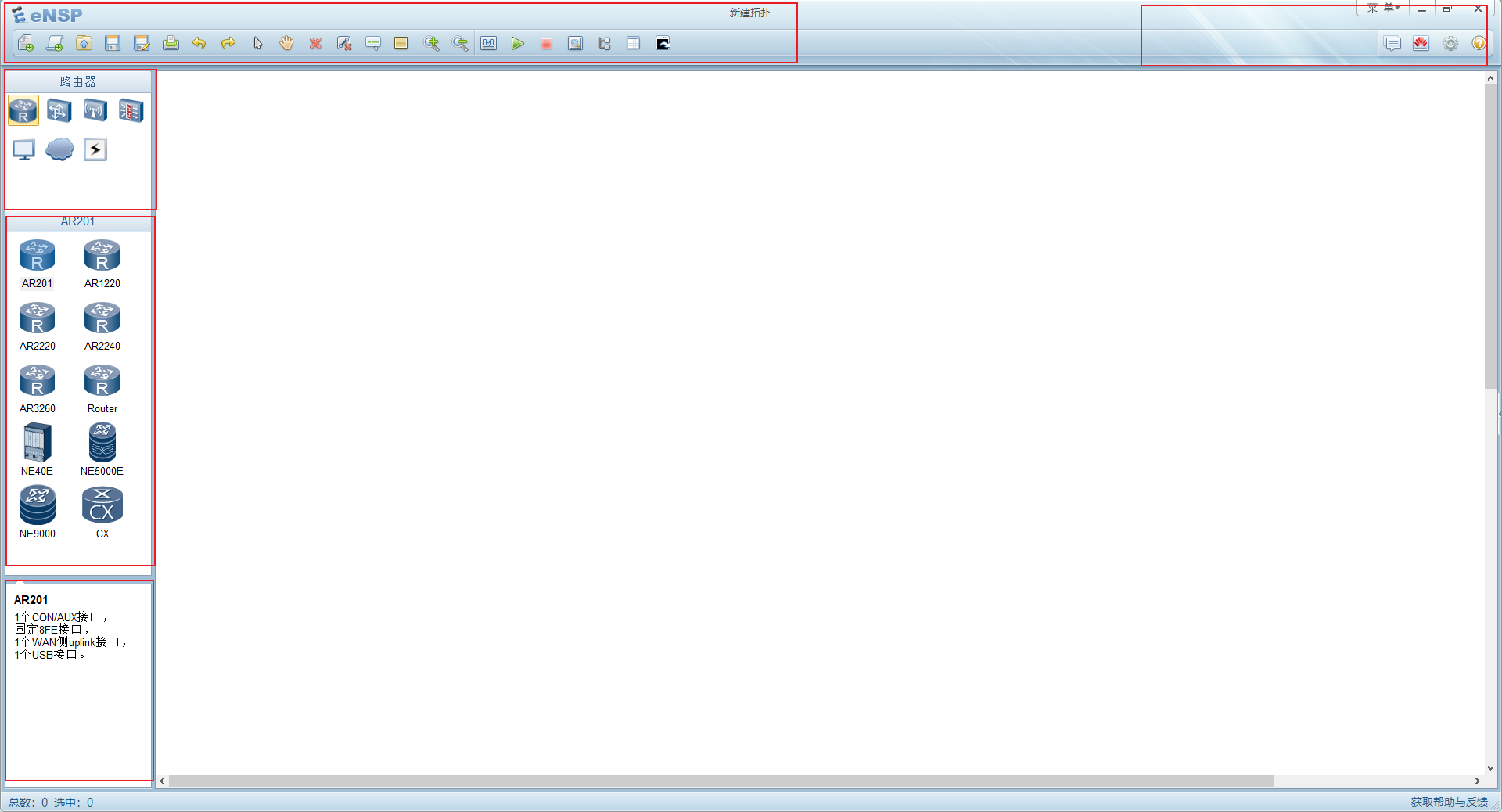Click the red X delete tool
Viewport: 1502px width, 812px height.
click(315, 44)
